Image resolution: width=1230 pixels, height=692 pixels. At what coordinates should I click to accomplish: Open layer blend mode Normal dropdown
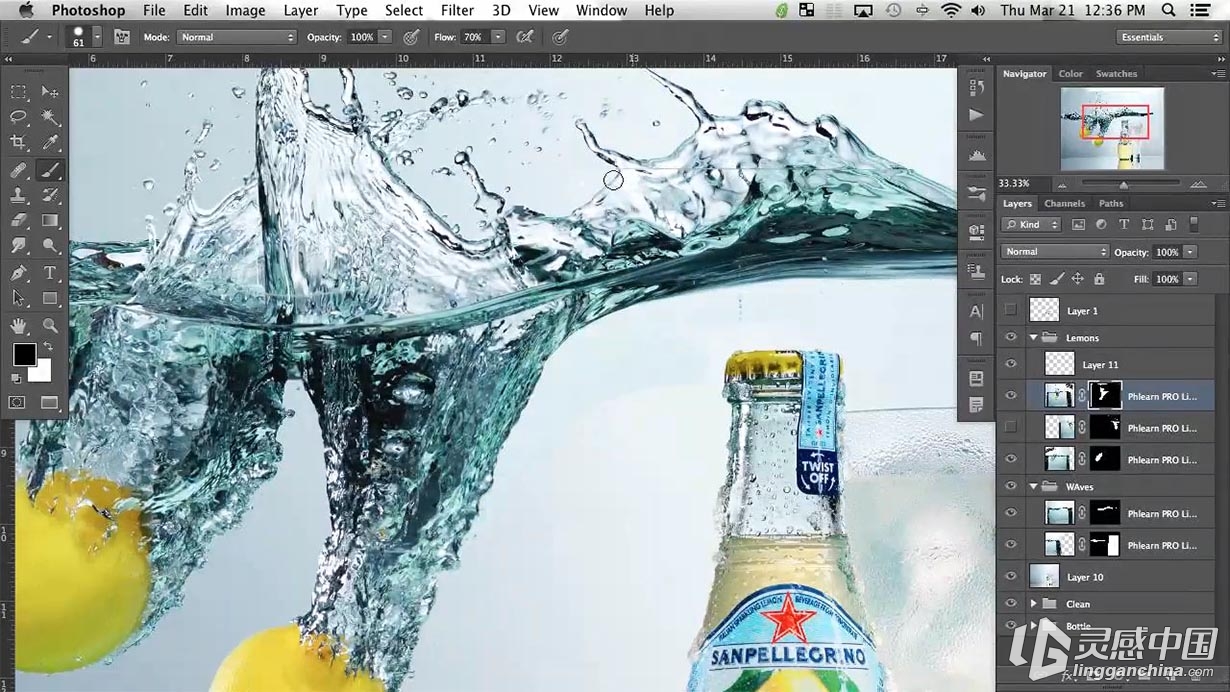point(1055,252)
